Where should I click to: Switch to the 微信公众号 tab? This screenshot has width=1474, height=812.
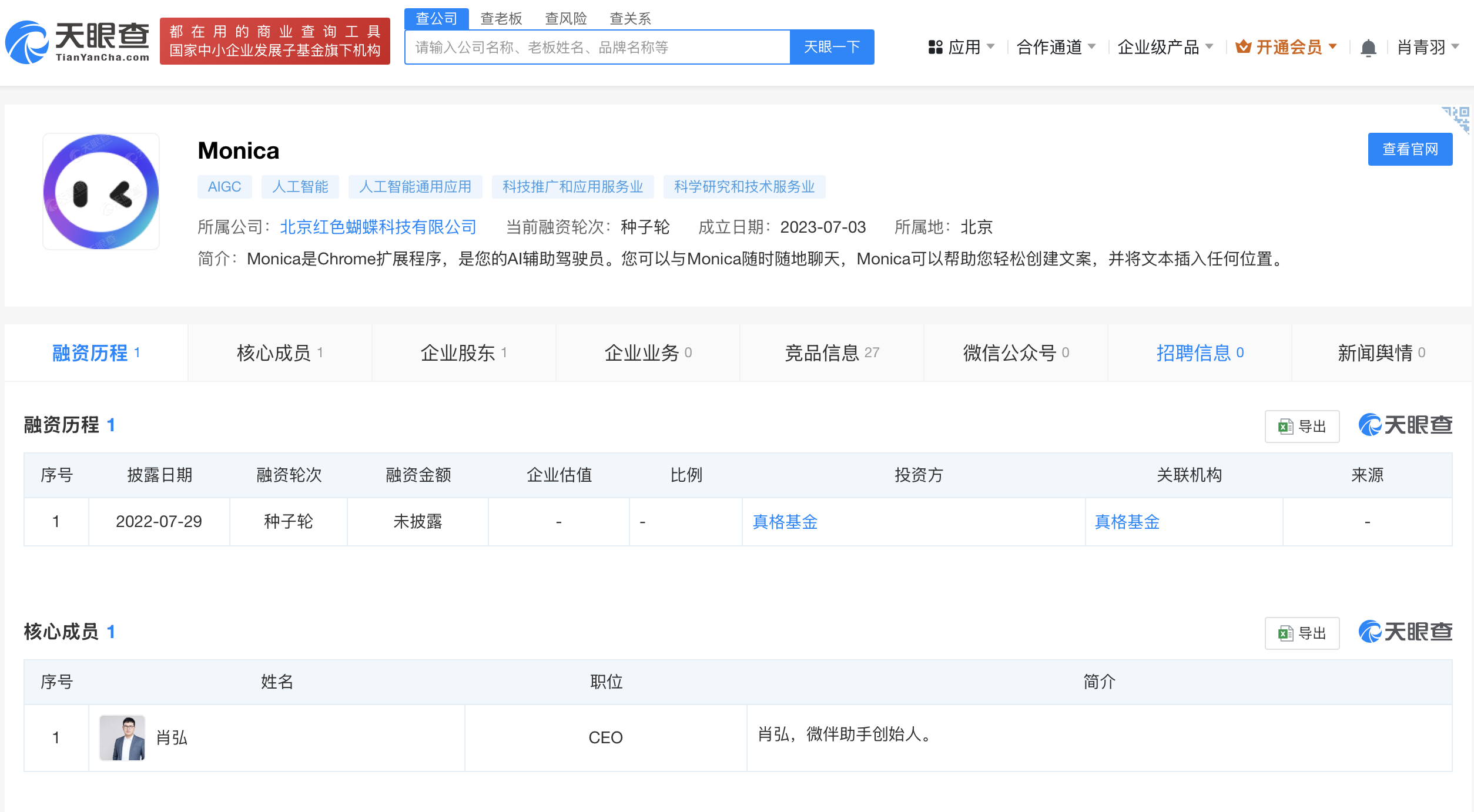[1016, 353]
